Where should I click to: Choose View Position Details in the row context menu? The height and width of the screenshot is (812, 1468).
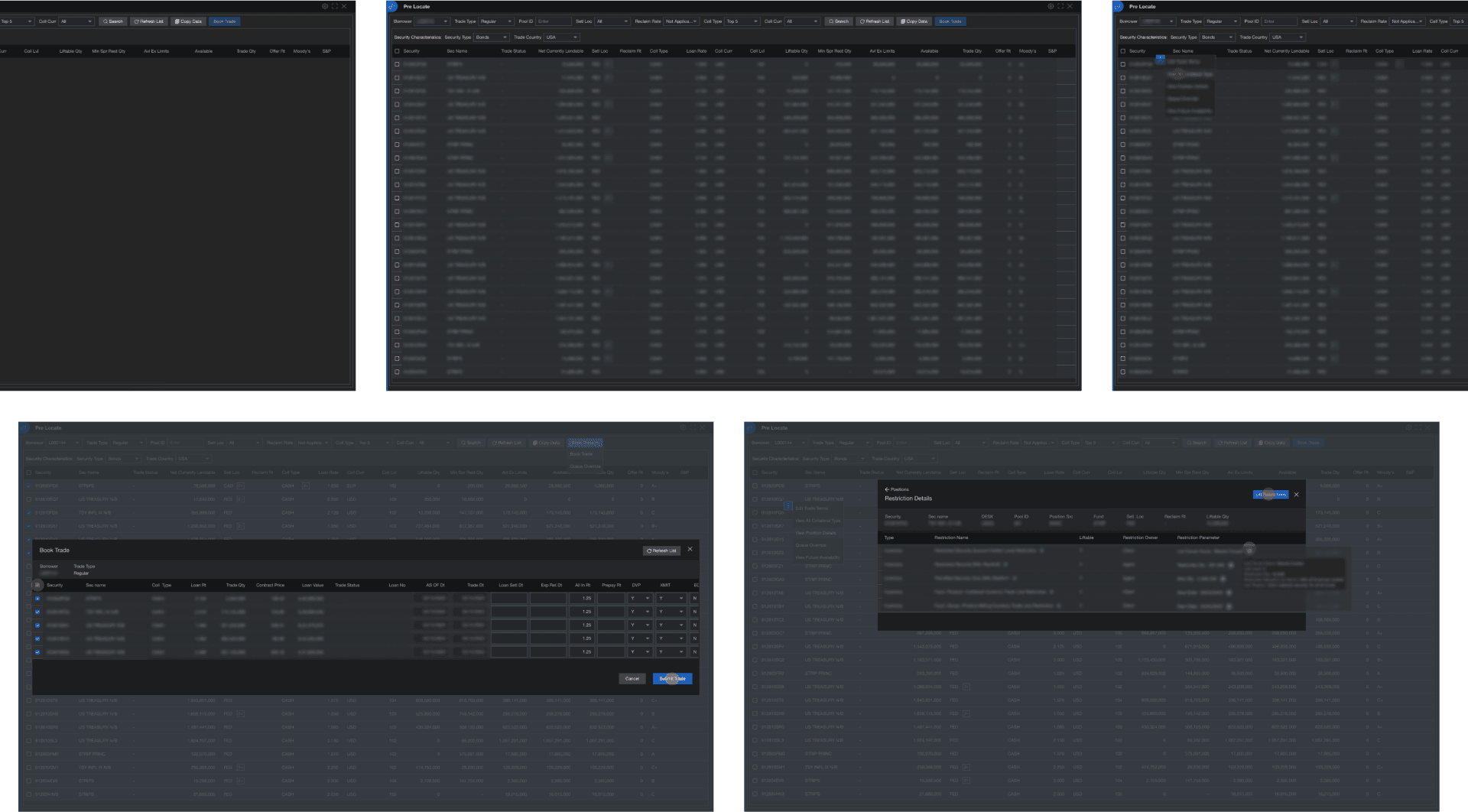(816, 533)
